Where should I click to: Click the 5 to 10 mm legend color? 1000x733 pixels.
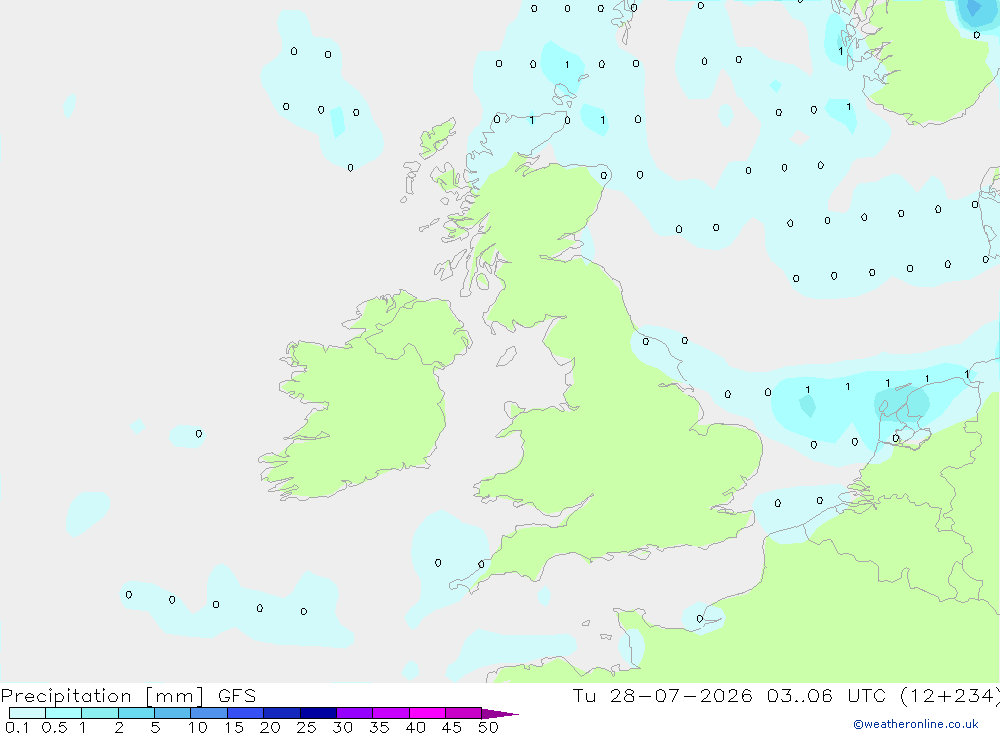tap(173, 713)
